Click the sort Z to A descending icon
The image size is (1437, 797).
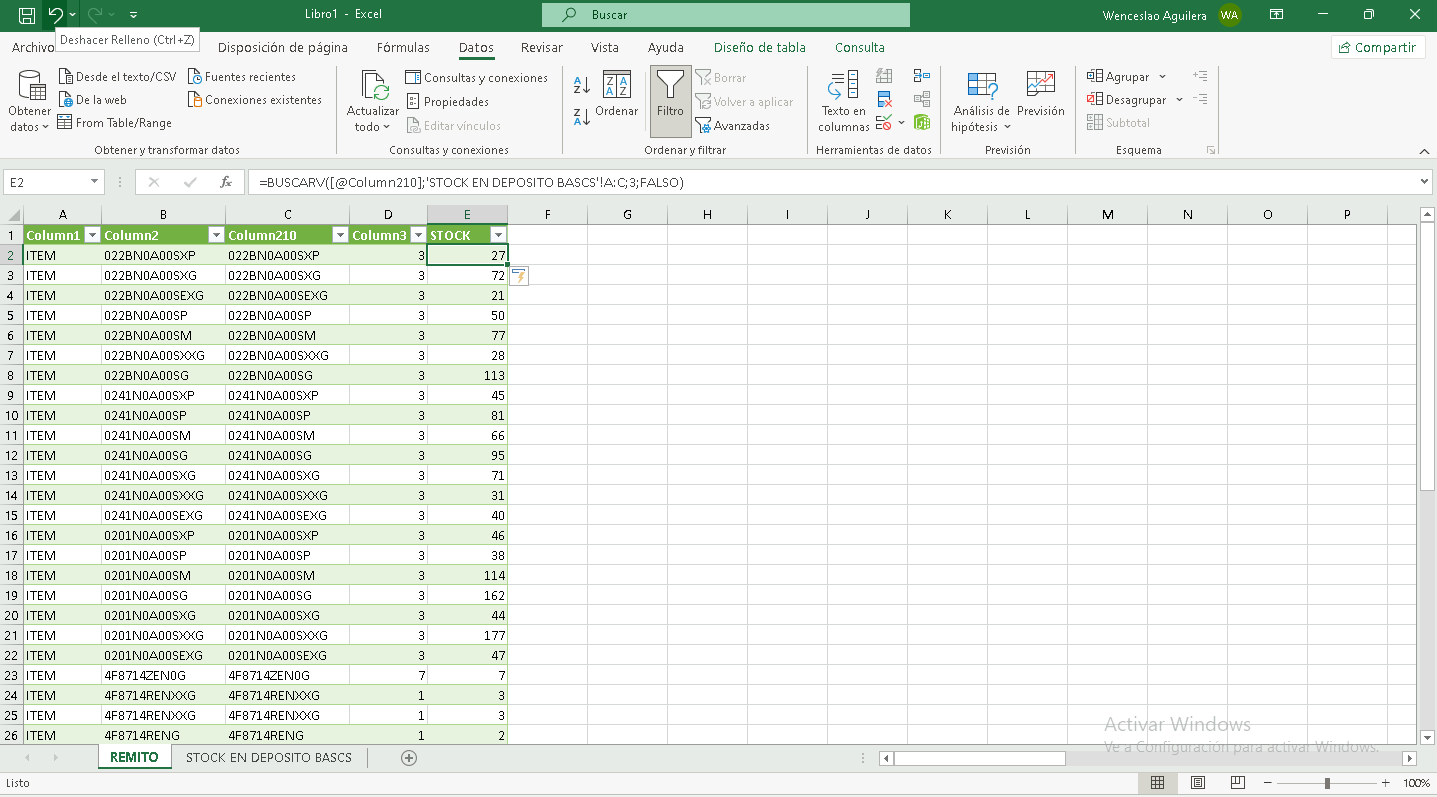click(581, 116)
